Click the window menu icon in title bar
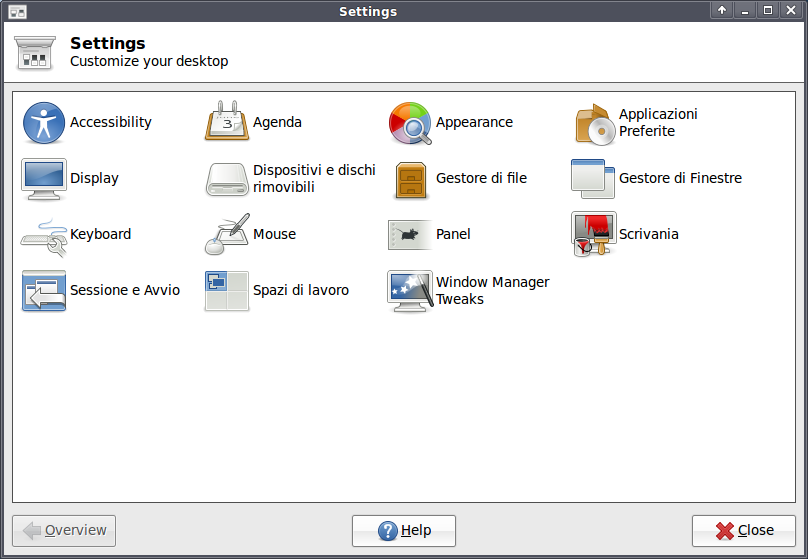 coord(17,11)
